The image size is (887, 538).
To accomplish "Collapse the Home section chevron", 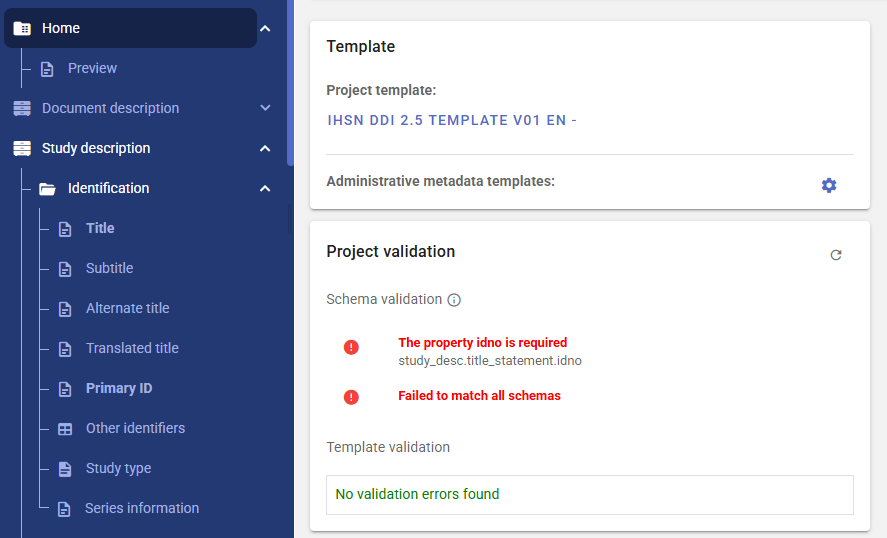I will (265, 28).
